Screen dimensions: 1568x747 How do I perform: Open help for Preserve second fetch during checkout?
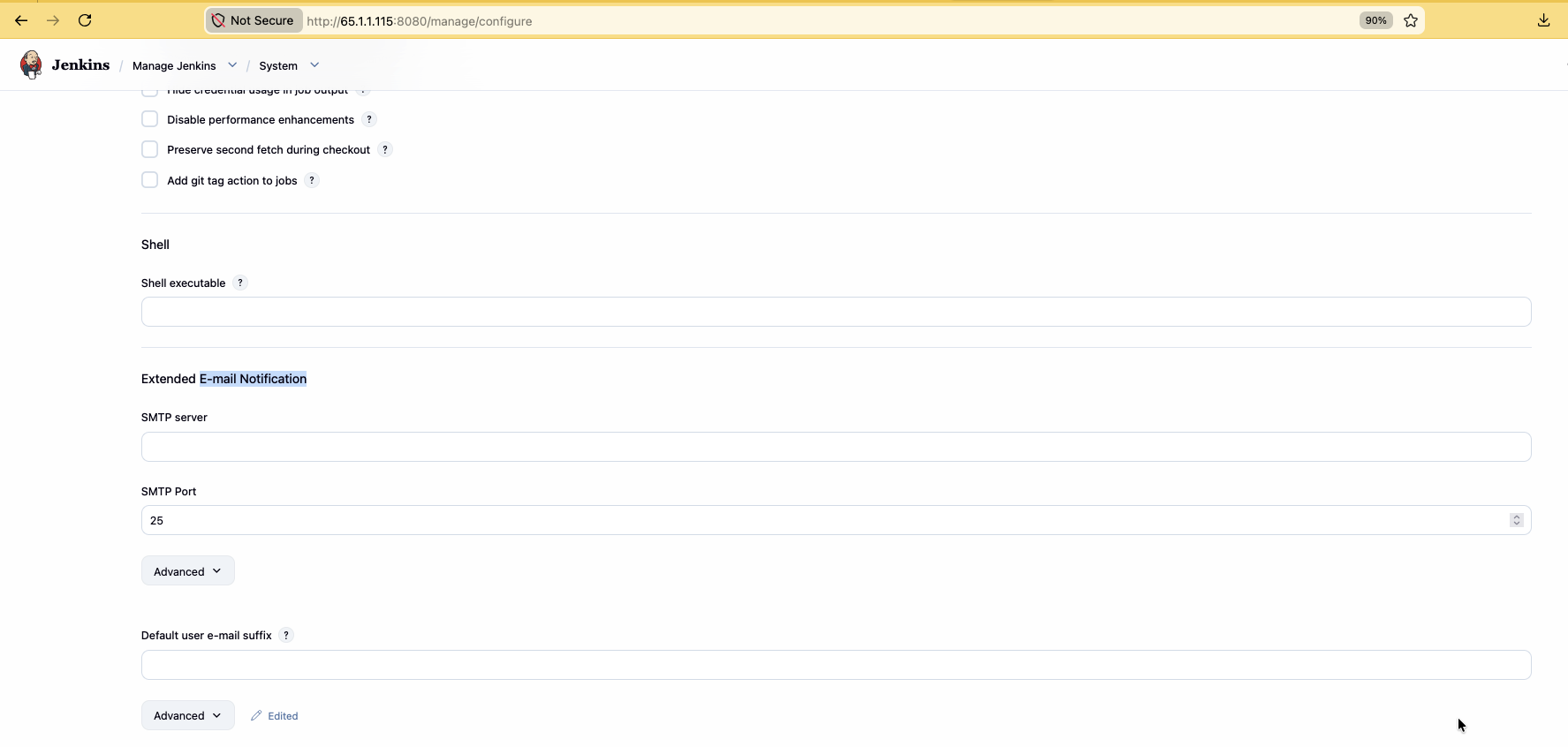385,149
